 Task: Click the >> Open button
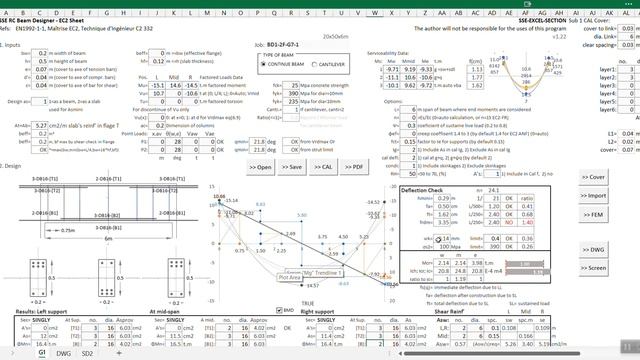(x=260, y=167)
